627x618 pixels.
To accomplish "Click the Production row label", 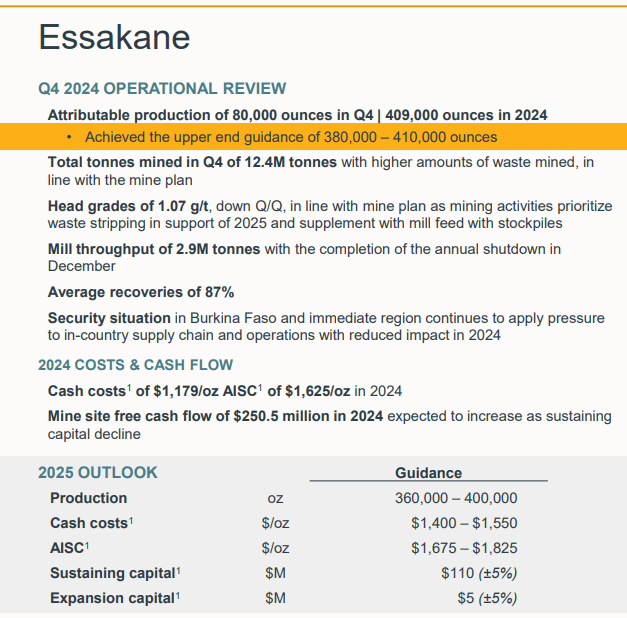I will pos(89,498).
